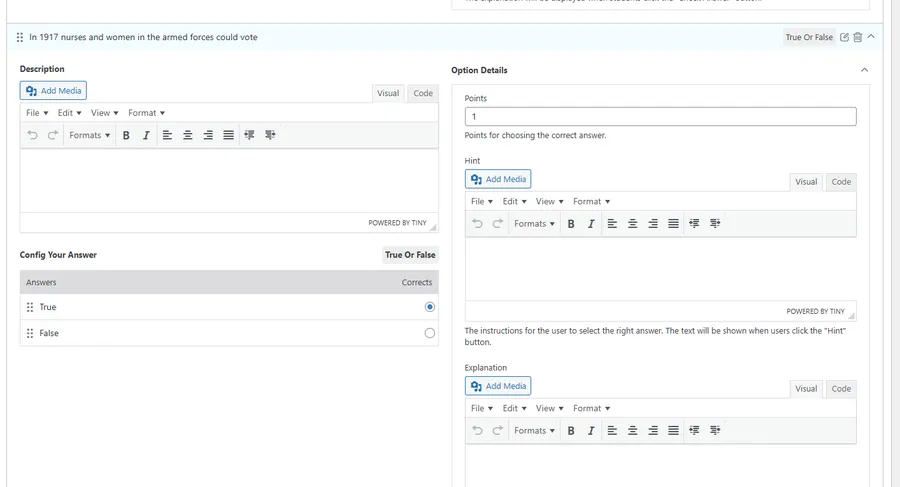
Task: Toggle bold in the Description editor
Action: (x=126, y=135)
